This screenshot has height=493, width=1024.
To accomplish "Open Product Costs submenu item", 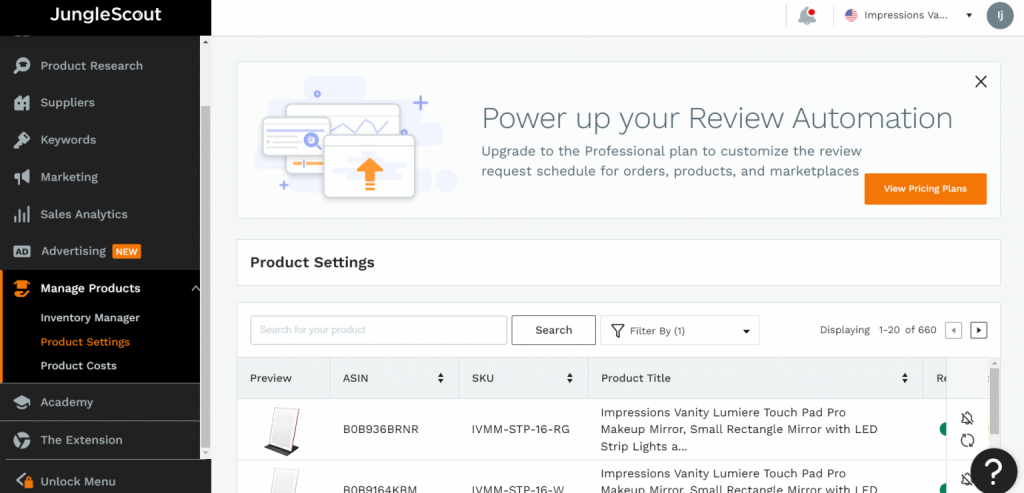I will tap(78, 366).
